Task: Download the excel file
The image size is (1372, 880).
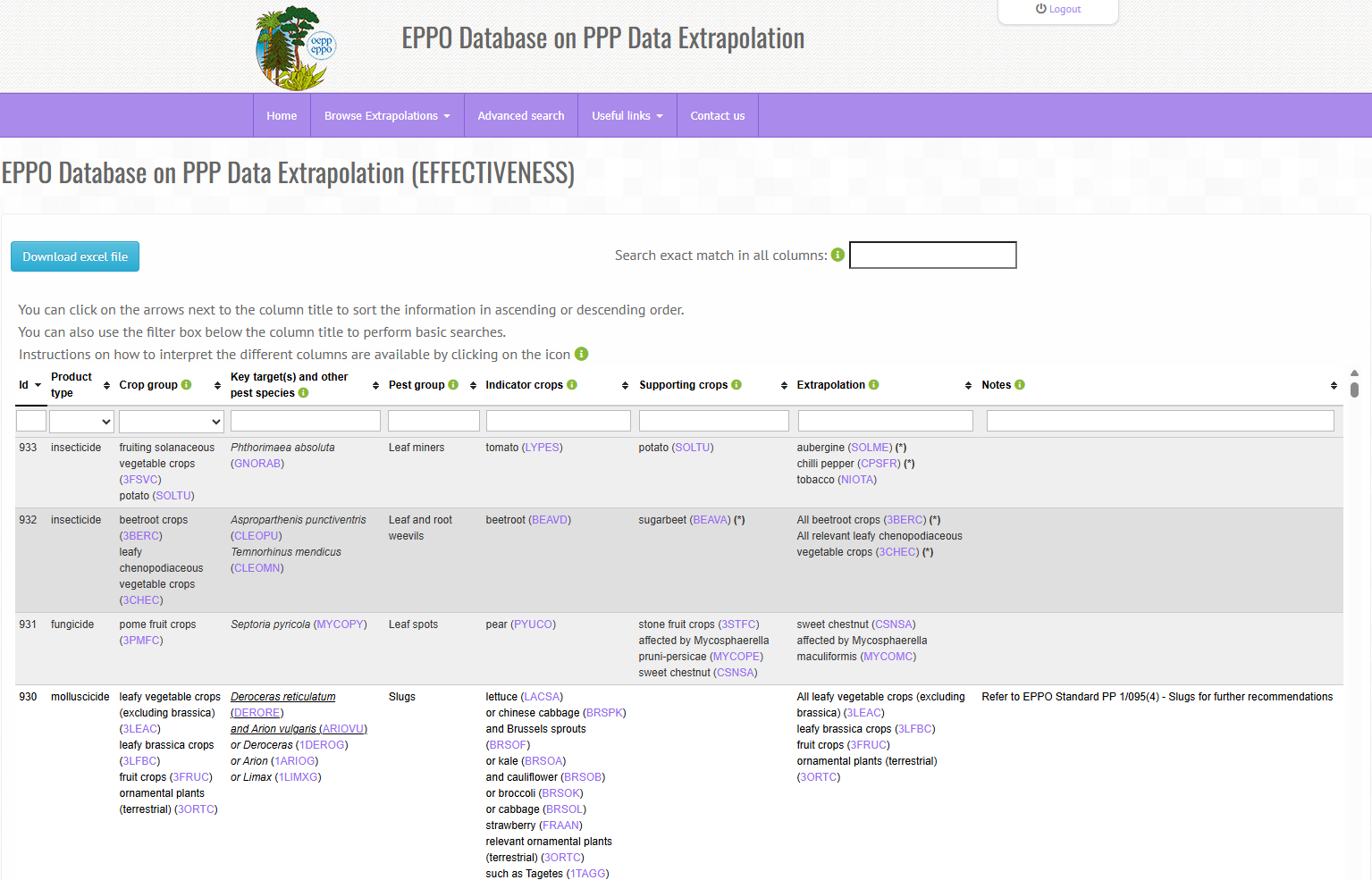Action: pos(75,256)
